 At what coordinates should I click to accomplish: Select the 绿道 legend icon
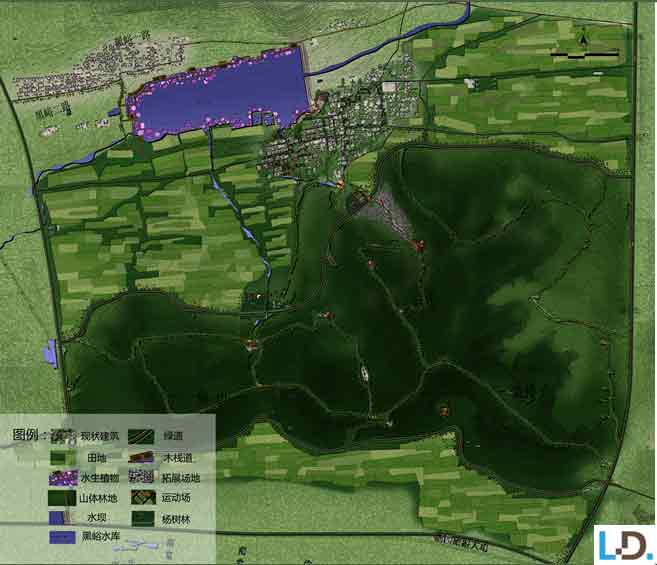[140, 435]
